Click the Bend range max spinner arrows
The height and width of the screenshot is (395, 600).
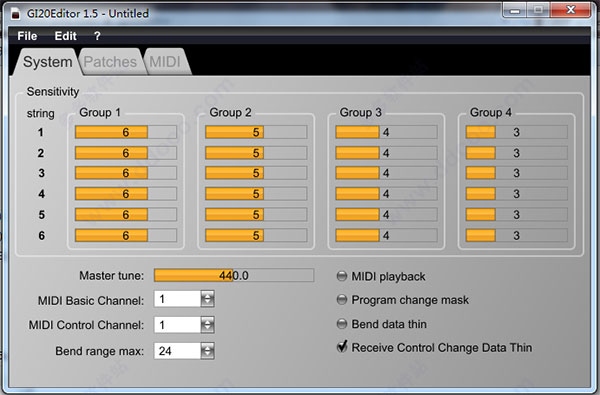[x=207, y=351]
